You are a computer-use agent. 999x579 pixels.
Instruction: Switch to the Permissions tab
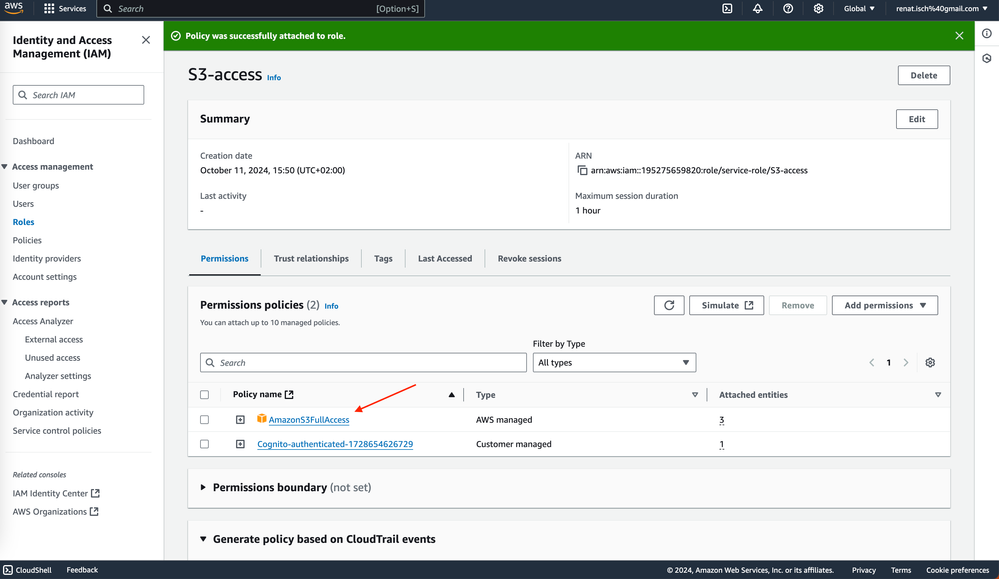coord(224,259)
